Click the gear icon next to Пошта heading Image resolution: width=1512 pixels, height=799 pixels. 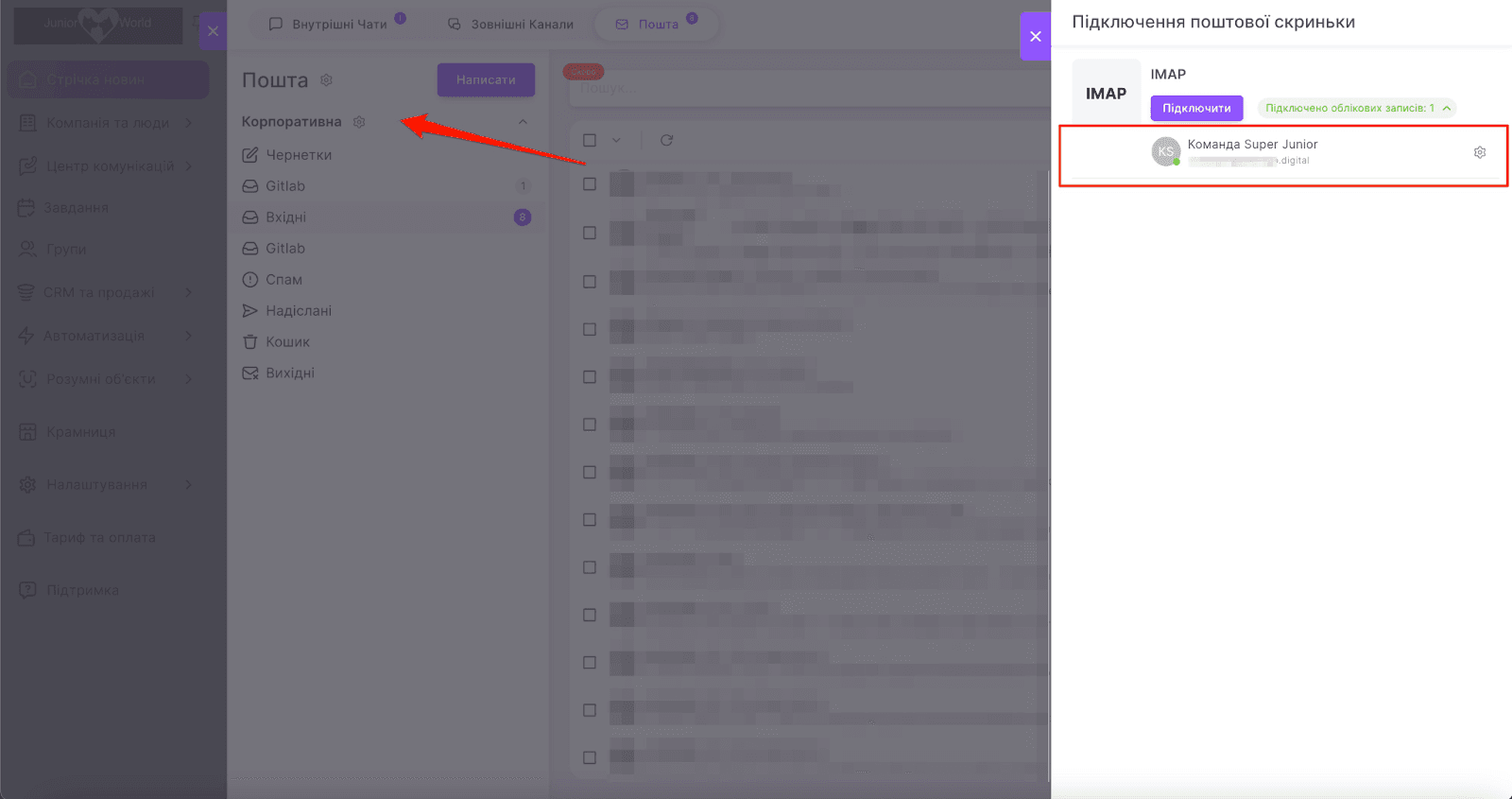(x=327, y=80)
